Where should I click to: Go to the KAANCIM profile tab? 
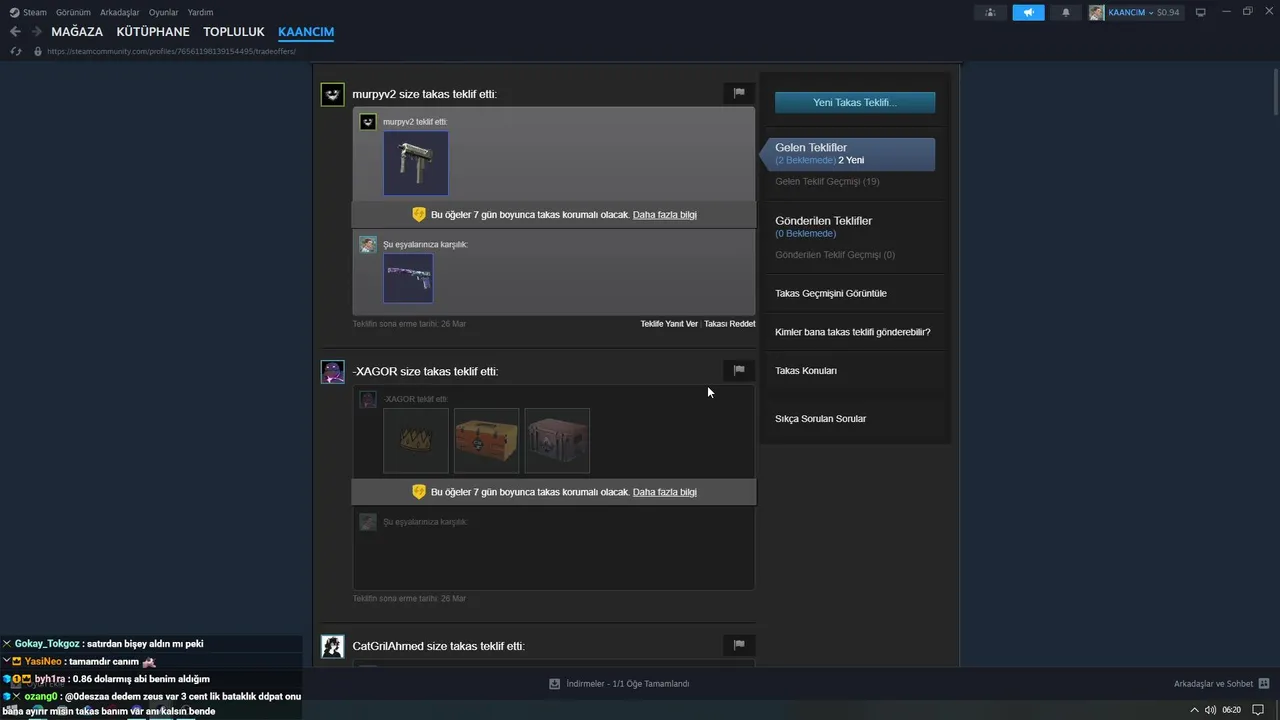click(x=306, y=32)
